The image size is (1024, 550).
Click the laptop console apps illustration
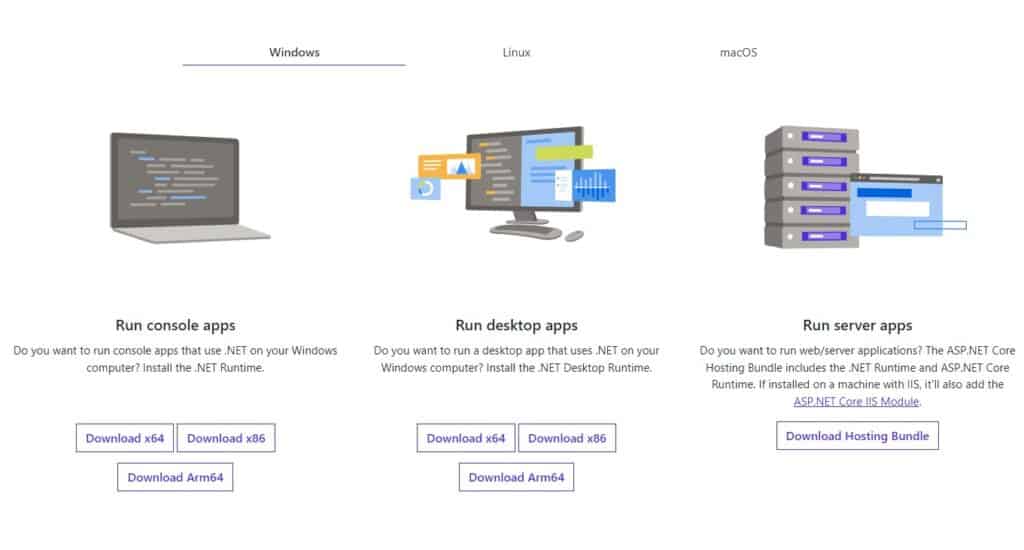coord(189,187)
